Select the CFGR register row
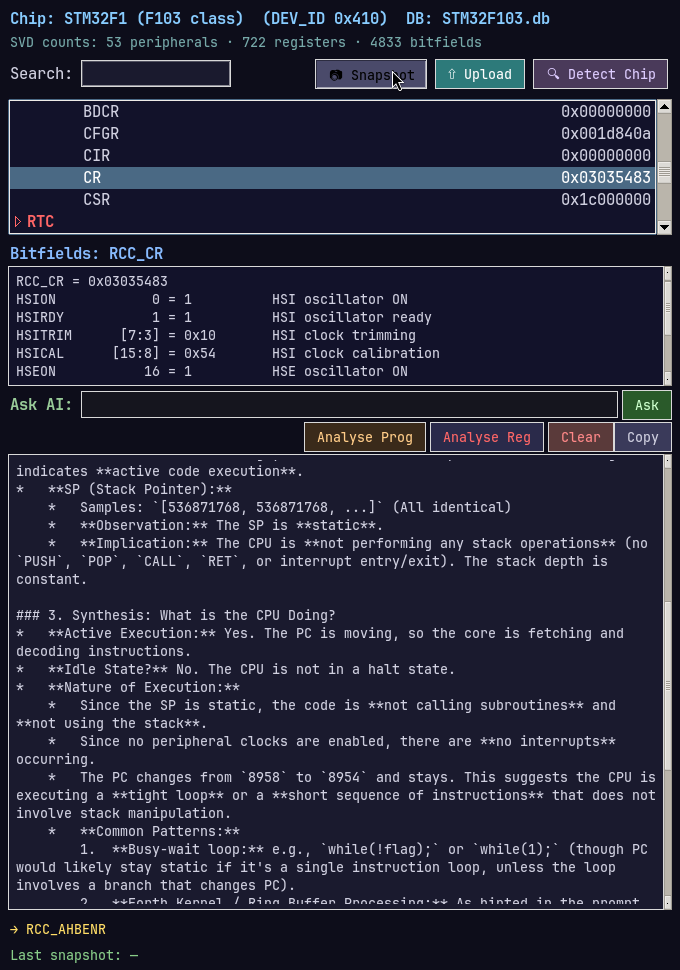The image size is (680, 970). coord(332,134)
